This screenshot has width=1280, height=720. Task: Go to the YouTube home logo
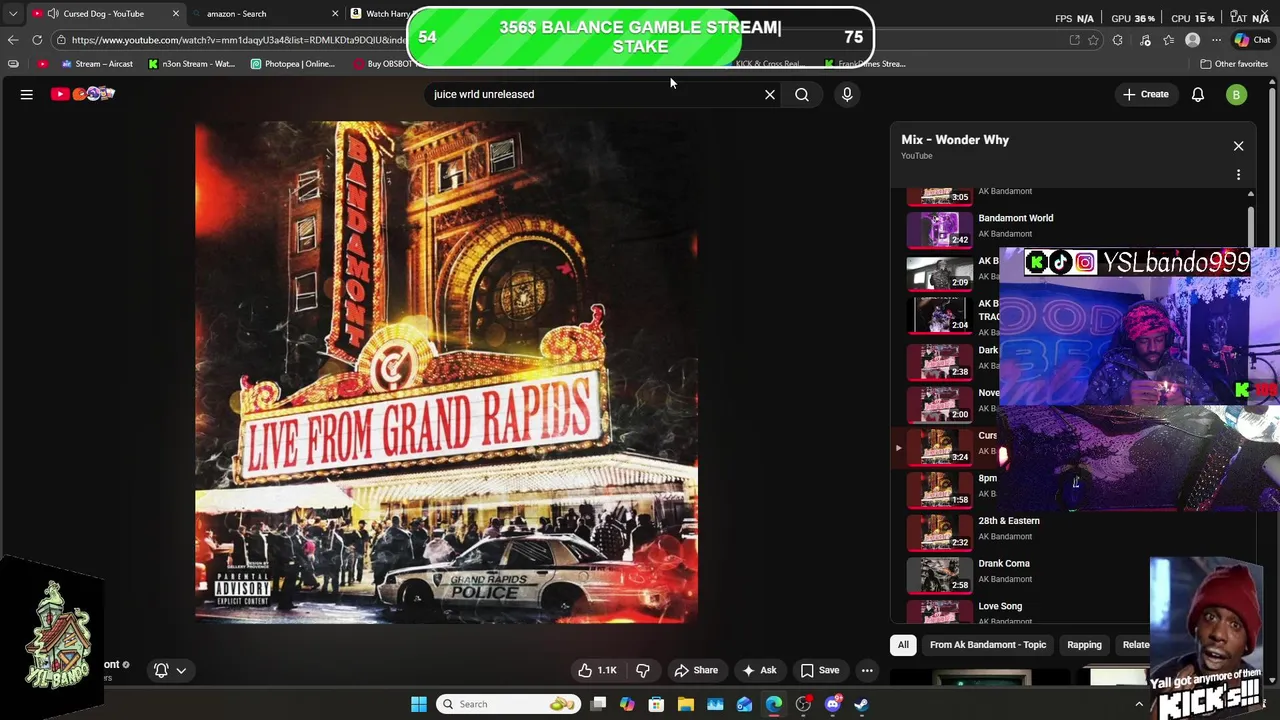(x=83, y=94)
